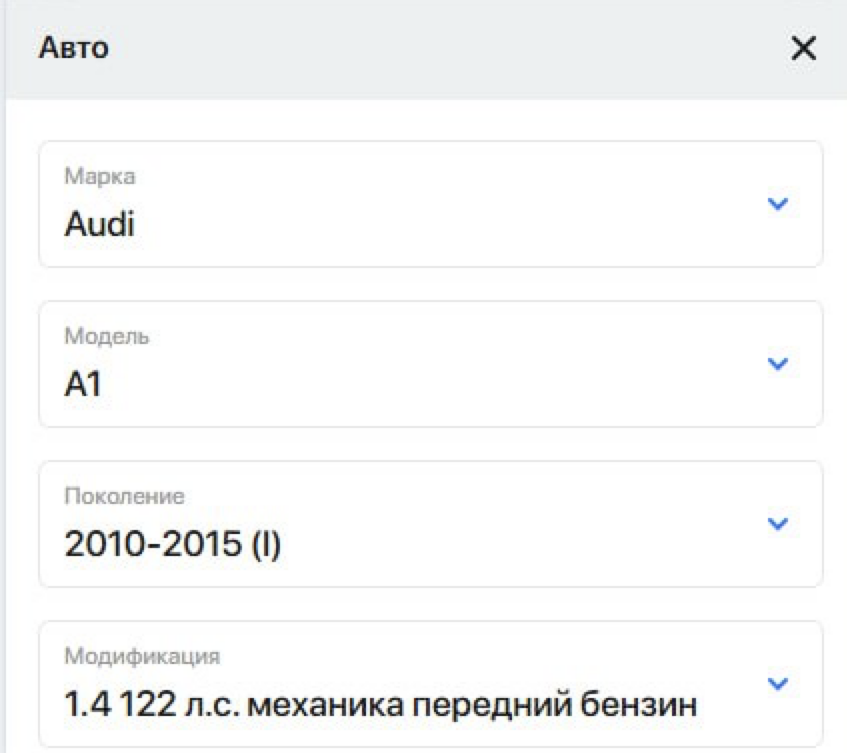The width and height of the screenshot is (848, 754).
Task: Click the blue chevron in the Марка field
Action: click(x=777, y=204)
